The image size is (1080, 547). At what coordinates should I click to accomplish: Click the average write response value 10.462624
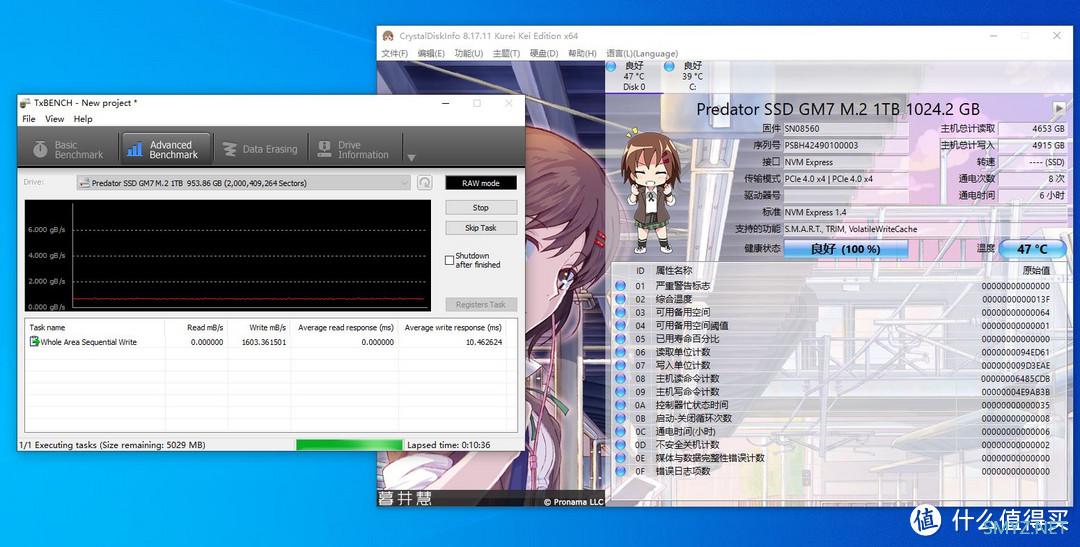[484, 342]
